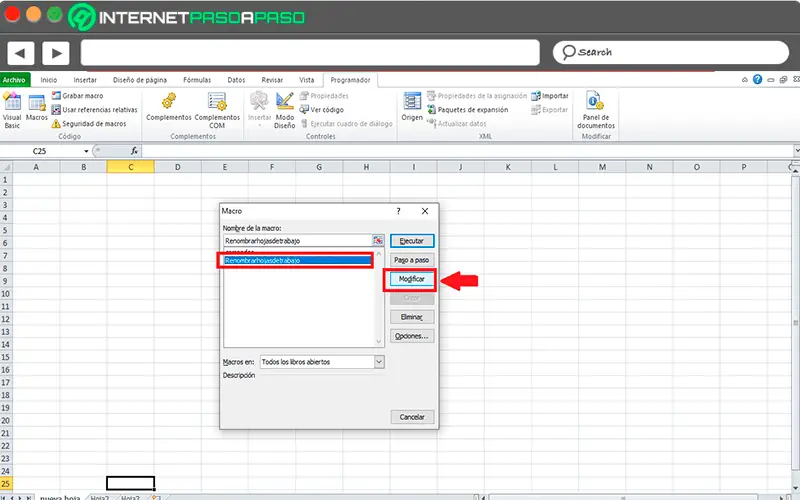The height and width of the screenshot is (500, 800).
Task: Click the Paso a paso button
Action: pos(412,260)
